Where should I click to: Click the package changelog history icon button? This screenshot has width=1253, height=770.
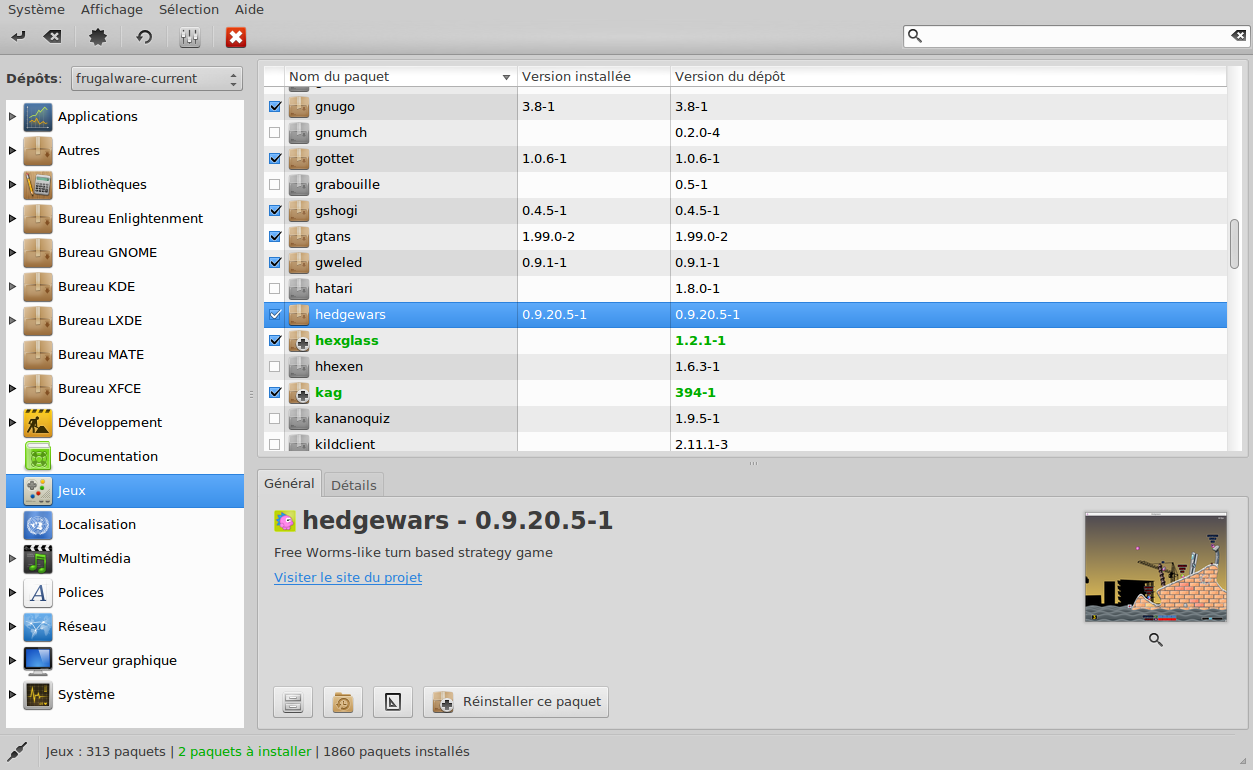click(343, 702)
